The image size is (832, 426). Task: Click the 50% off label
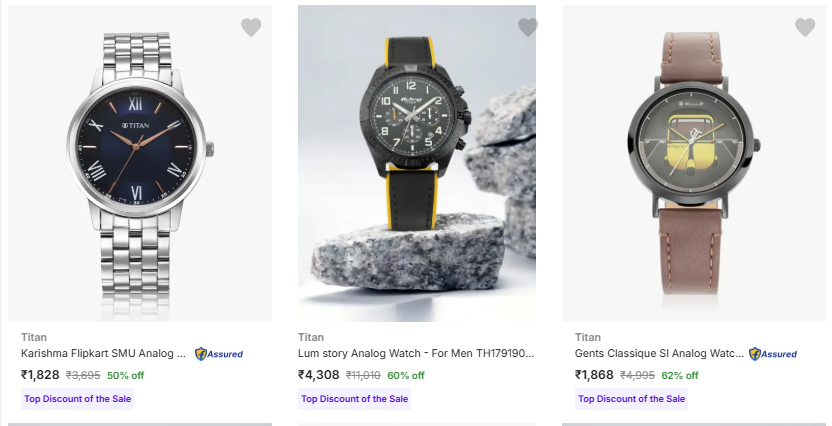(126, 376)
